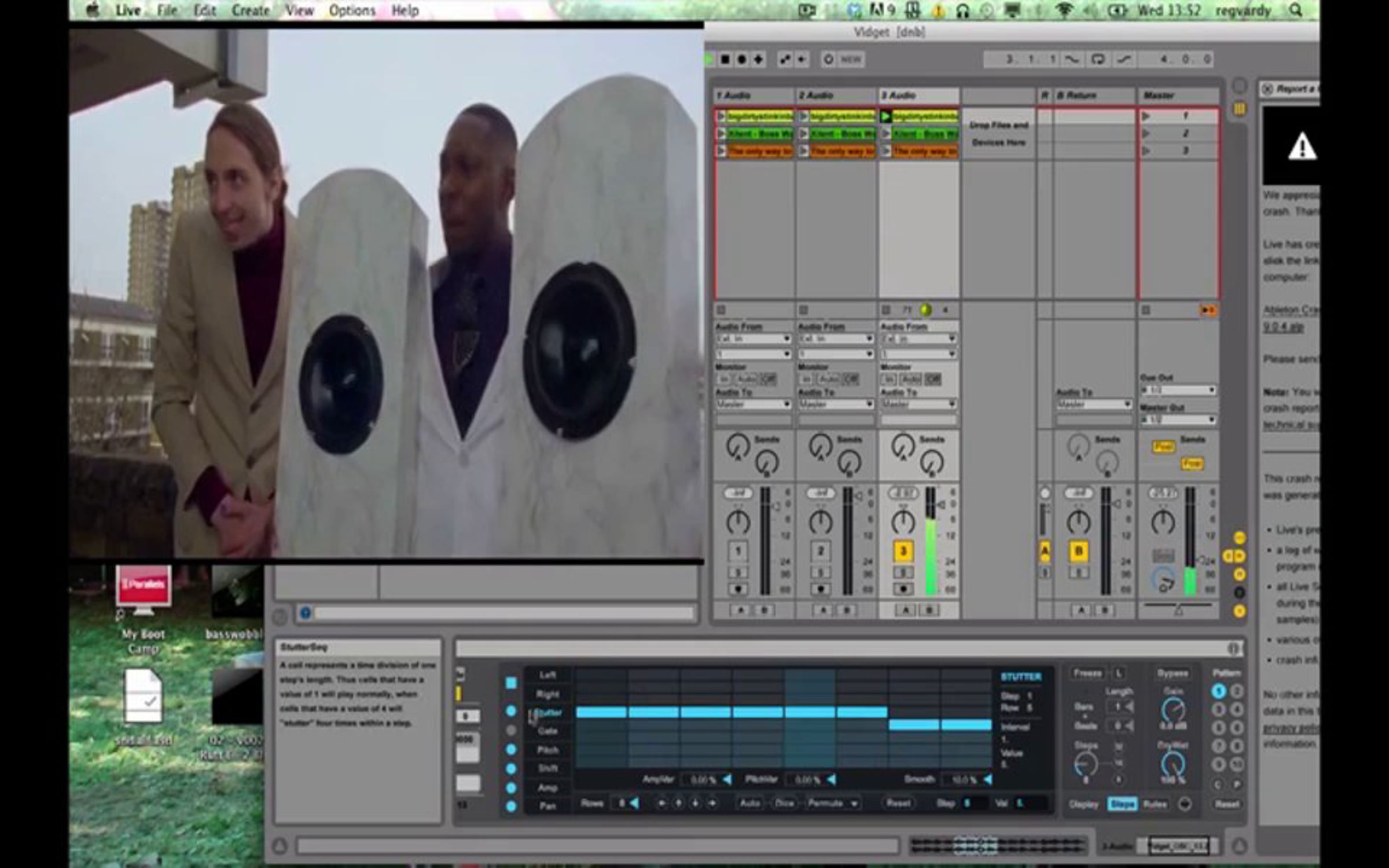Arm track 3 Audio for recording

point(903,590)
